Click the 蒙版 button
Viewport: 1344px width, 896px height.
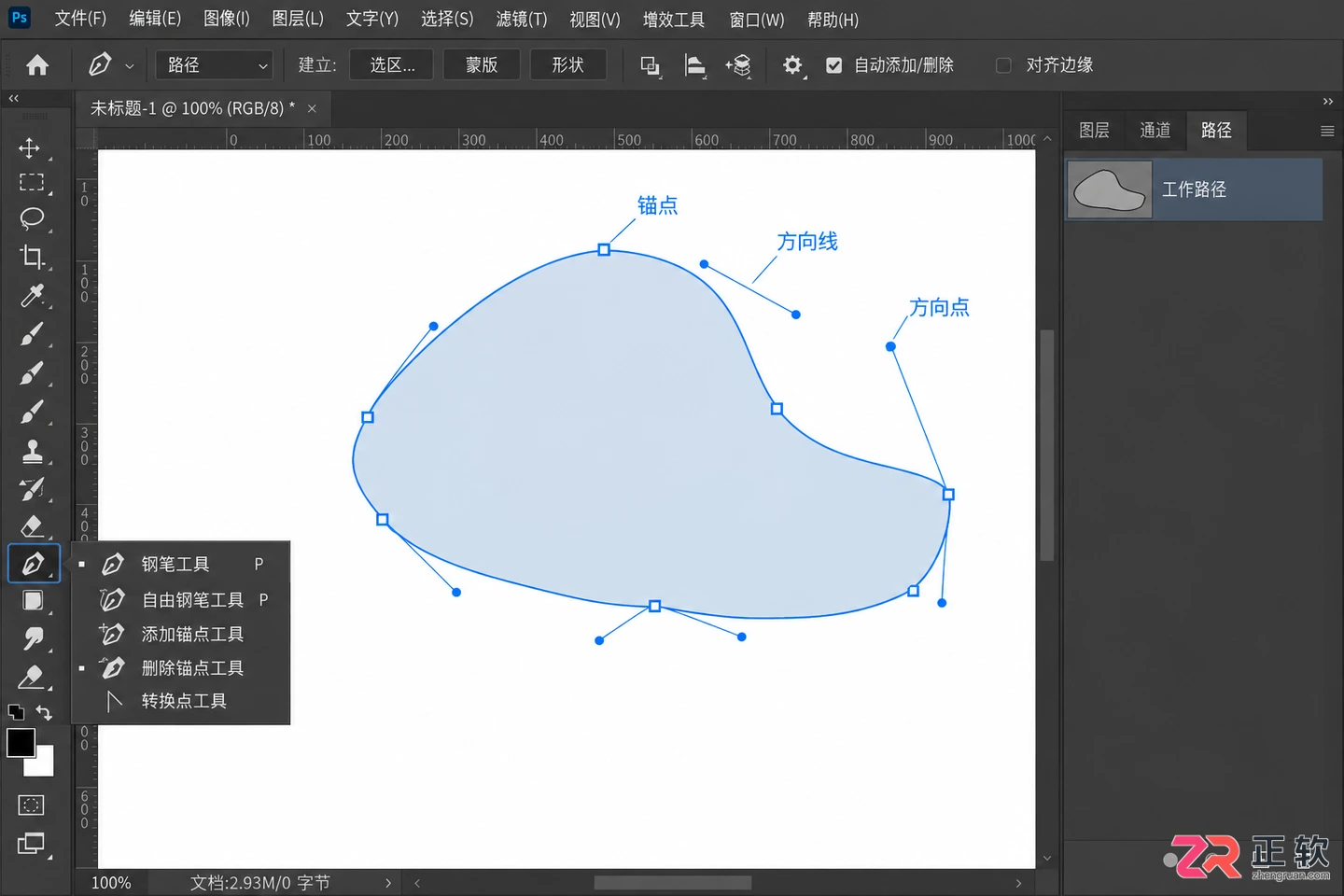click(482, 65)
